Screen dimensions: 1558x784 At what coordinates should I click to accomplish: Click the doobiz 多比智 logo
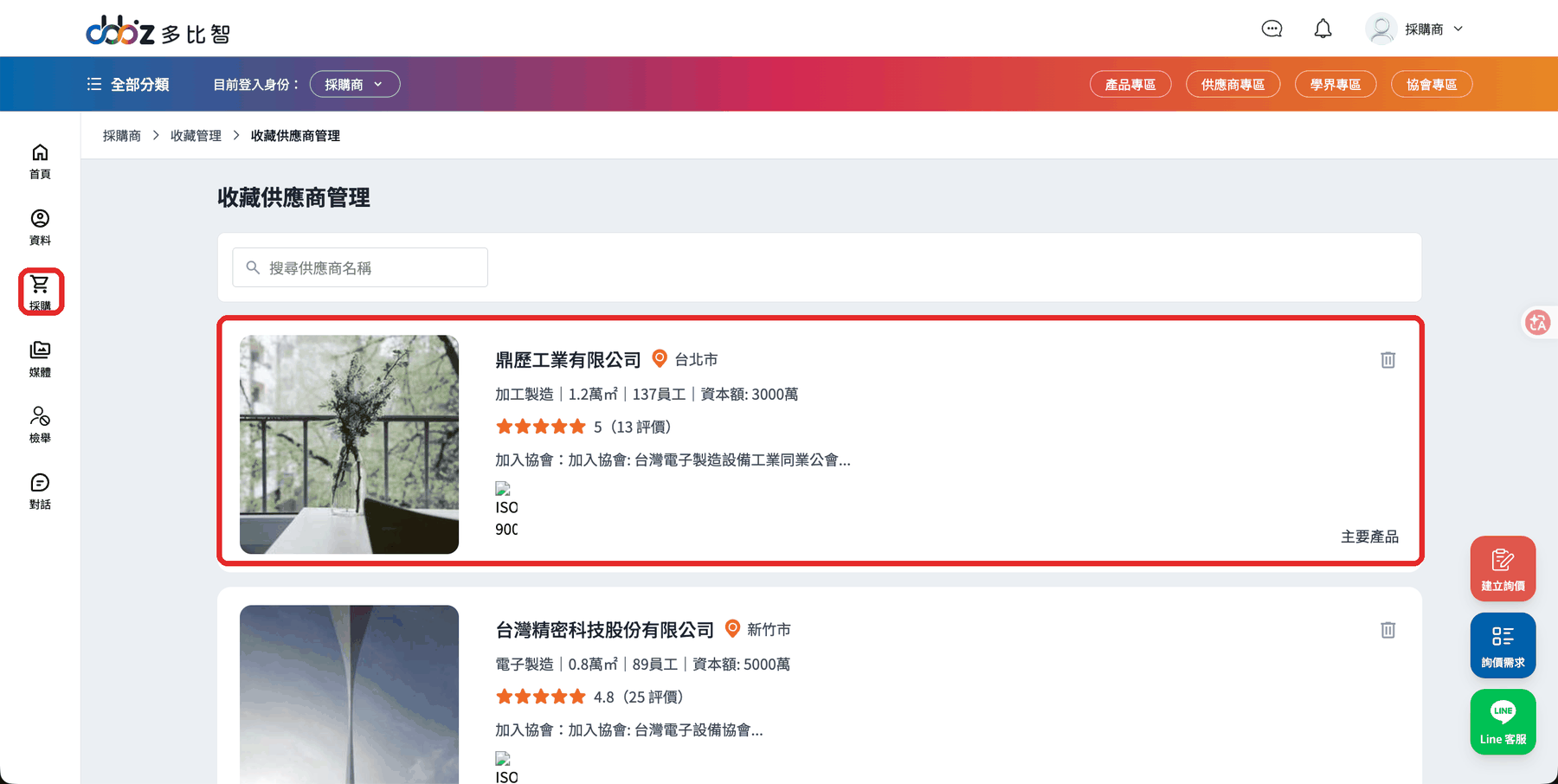158,30
